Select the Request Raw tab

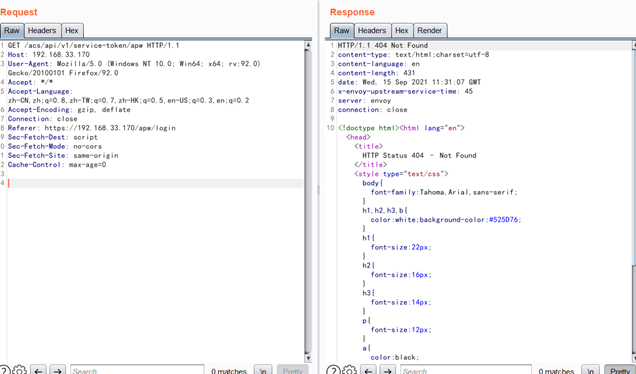[12, 30]
